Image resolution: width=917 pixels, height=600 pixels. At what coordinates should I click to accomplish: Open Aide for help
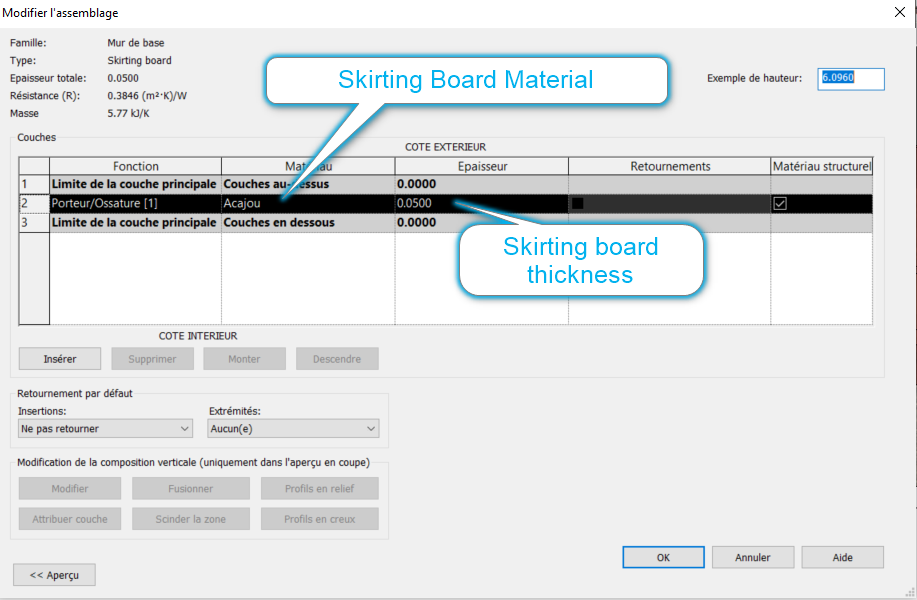[x=842, y=557]
